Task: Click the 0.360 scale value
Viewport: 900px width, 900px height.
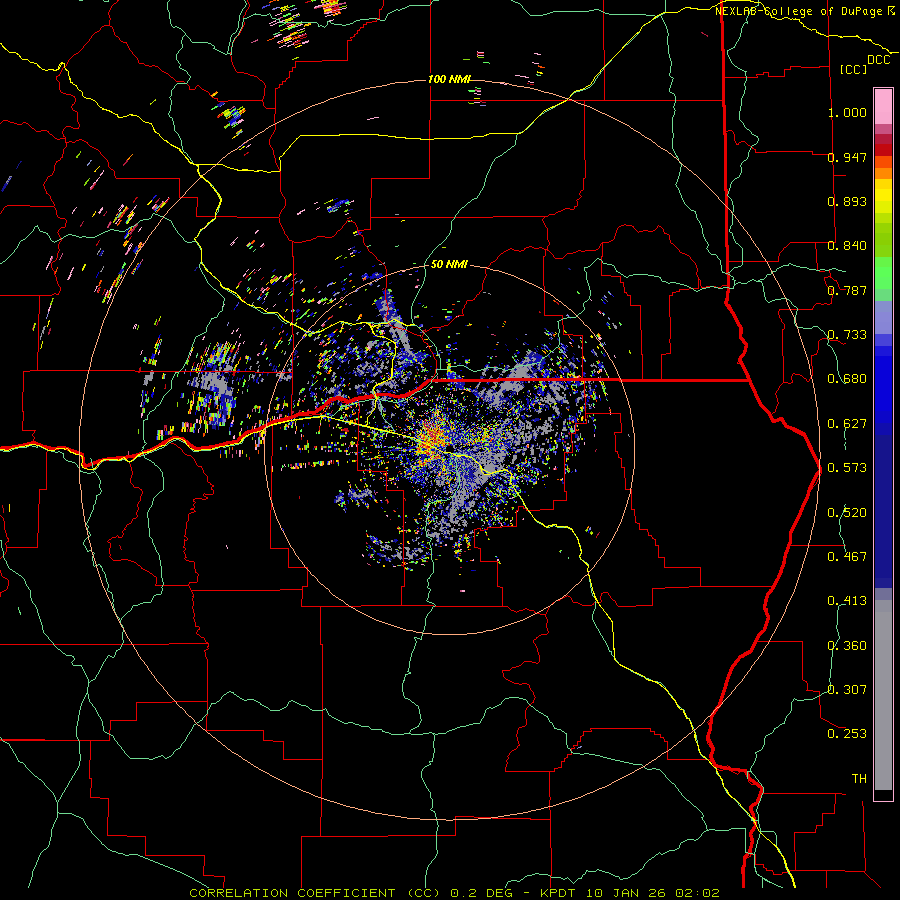Action: click(x=847, y=646)
